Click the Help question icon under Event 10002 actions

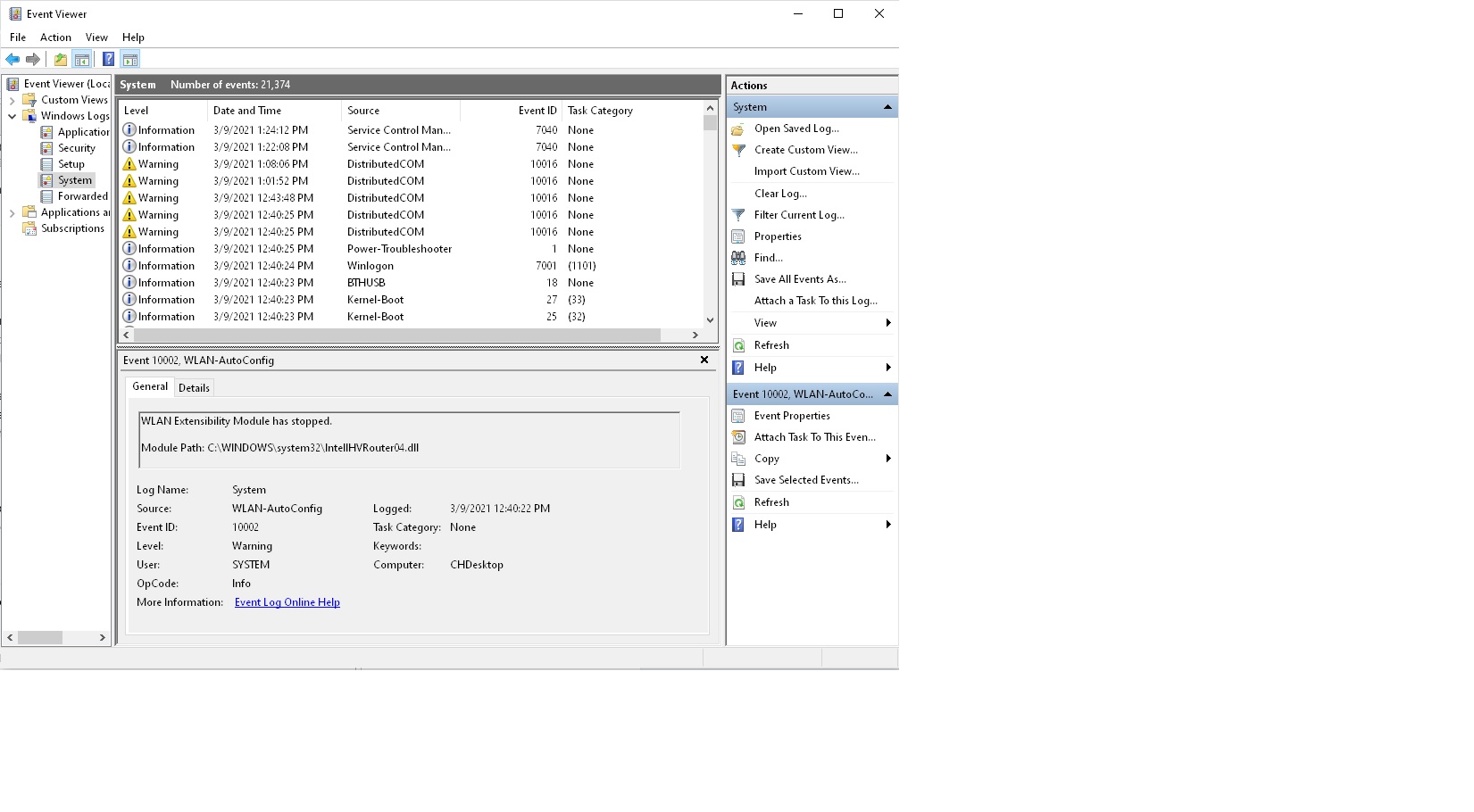tap(738, 525)
